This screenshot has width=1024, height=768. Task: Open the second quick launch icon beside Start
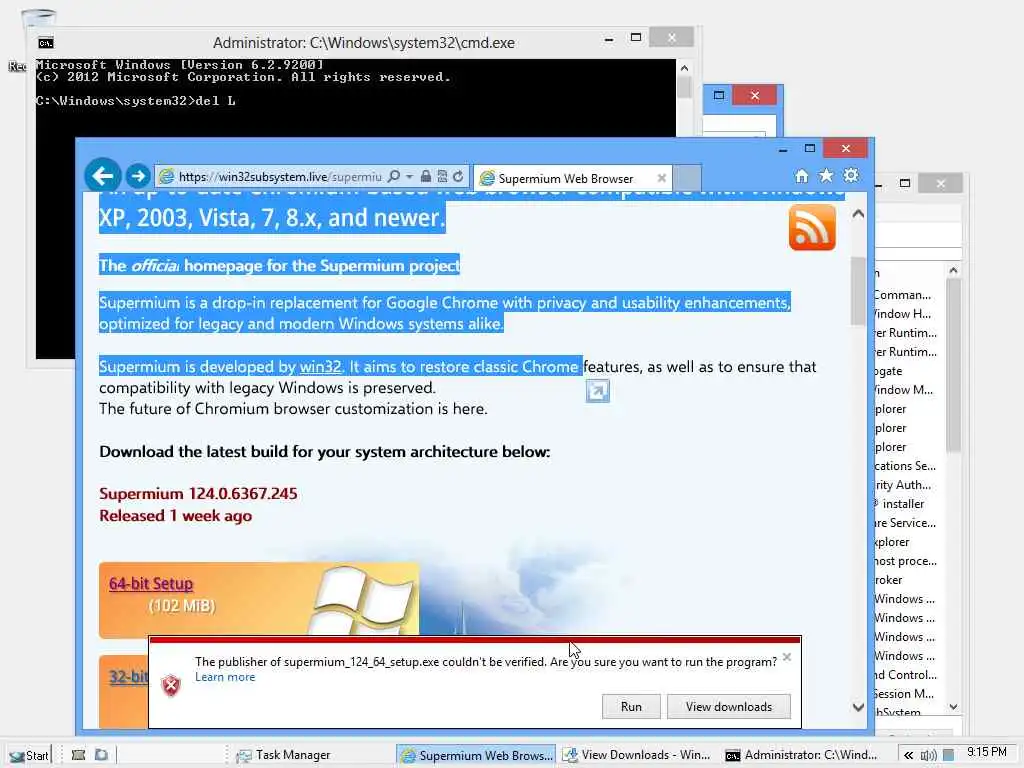(101, 755)
